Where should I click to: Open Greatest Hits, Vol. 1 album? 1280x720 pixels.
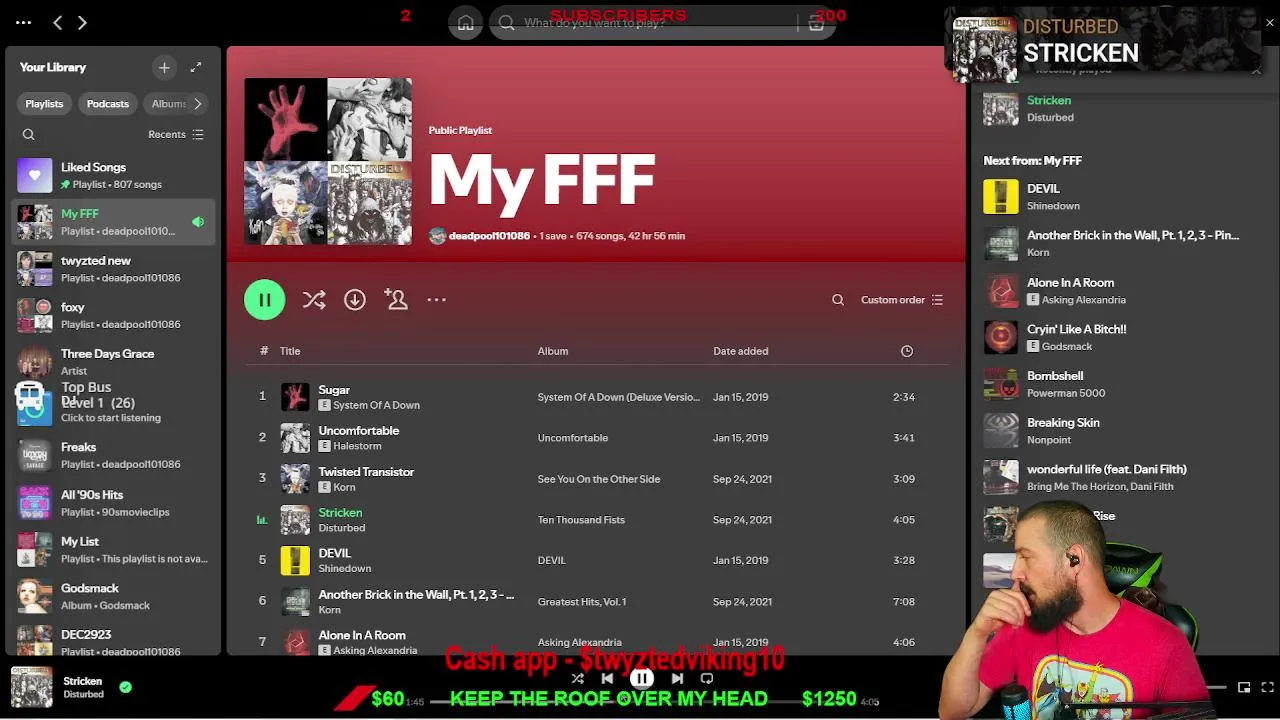coord(582,602)
